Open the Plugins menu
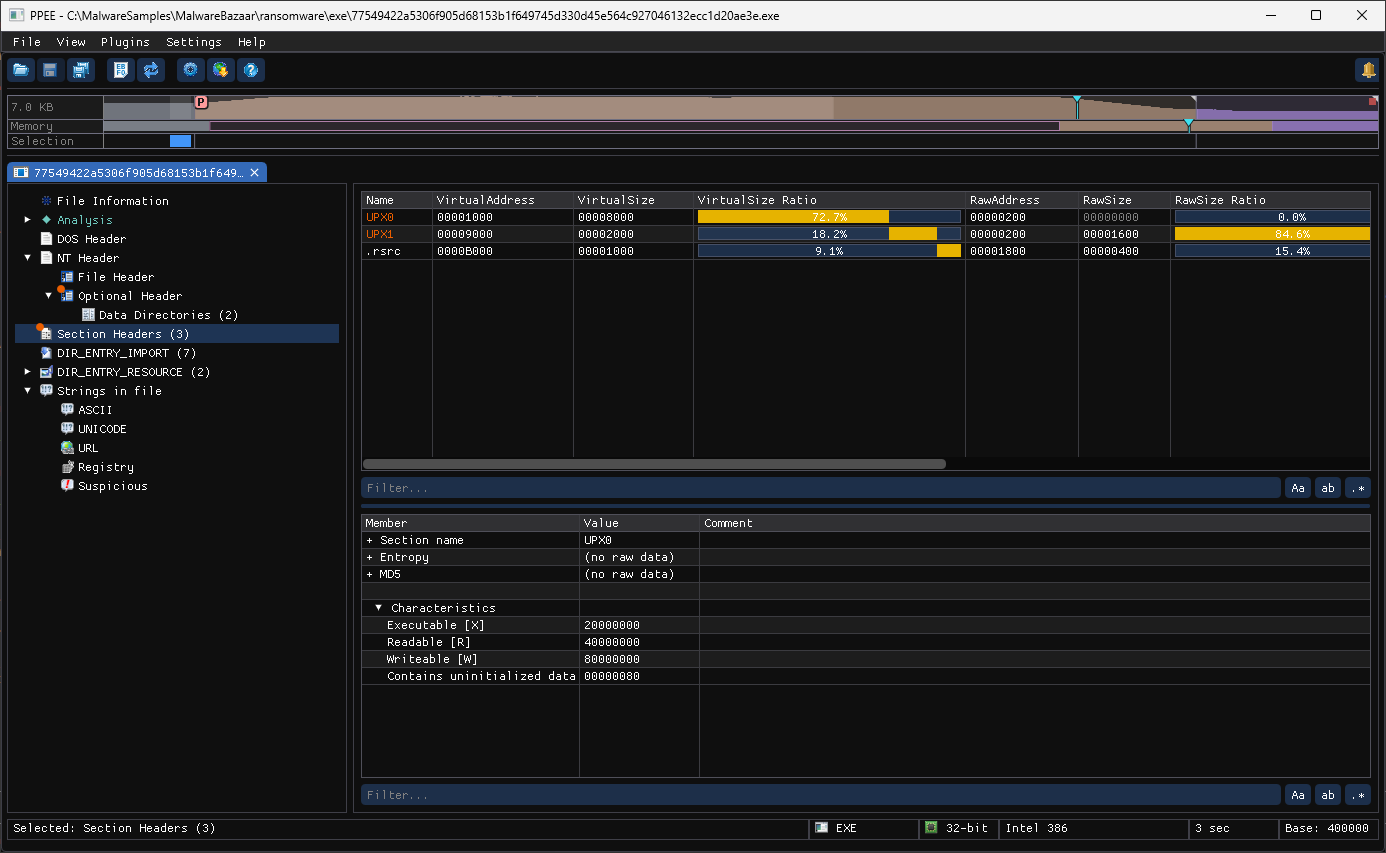The height and width of the screenshot is (853, 1386). [125, 42]
